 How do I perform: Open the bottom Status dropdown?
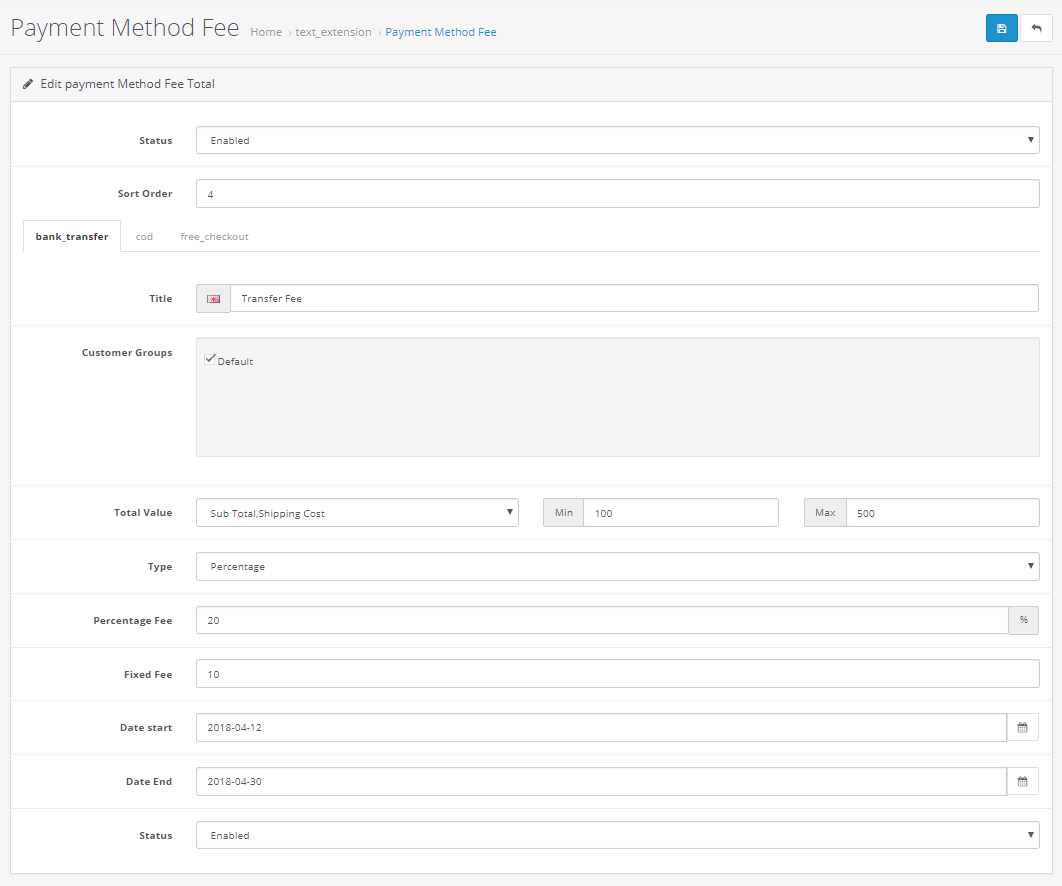617,836
